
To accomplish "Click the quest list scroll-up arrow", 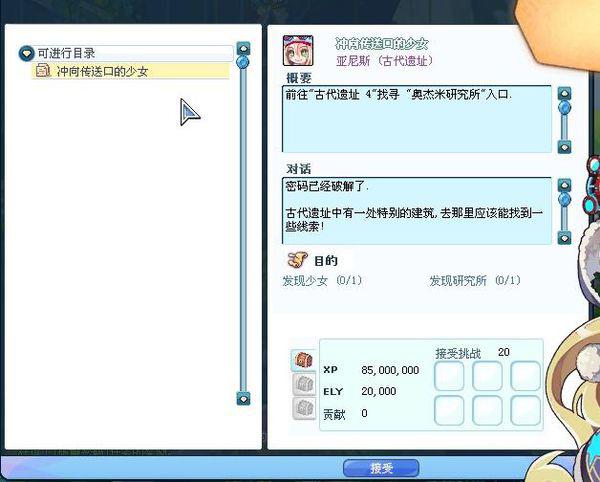I will (243, 48).
